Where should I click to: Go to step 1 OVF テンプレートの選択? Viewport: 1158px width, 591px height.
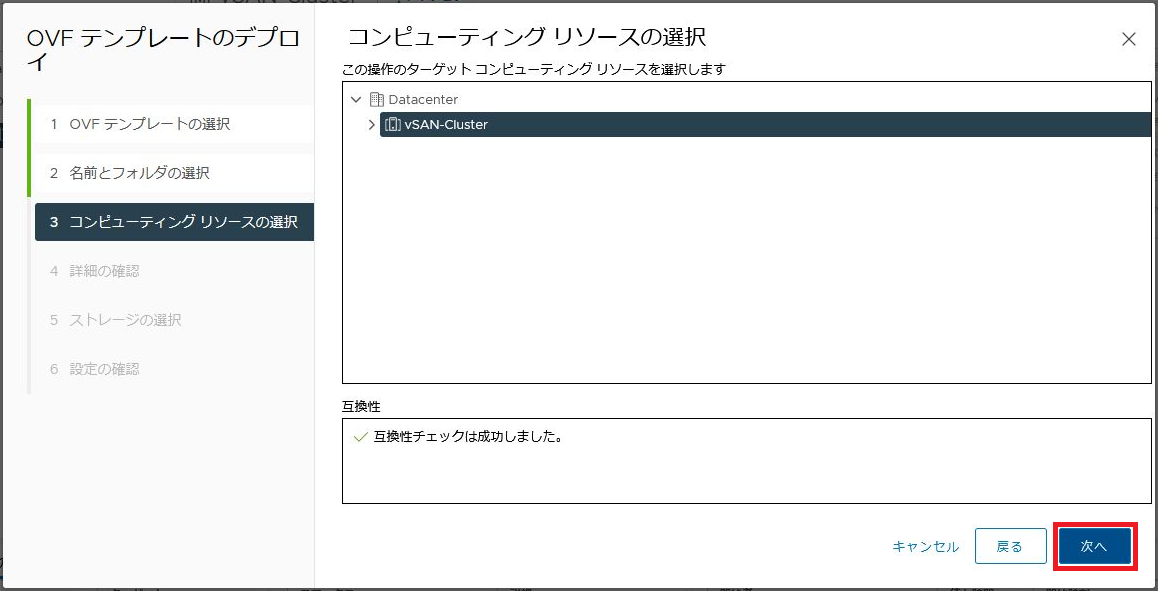150,124
